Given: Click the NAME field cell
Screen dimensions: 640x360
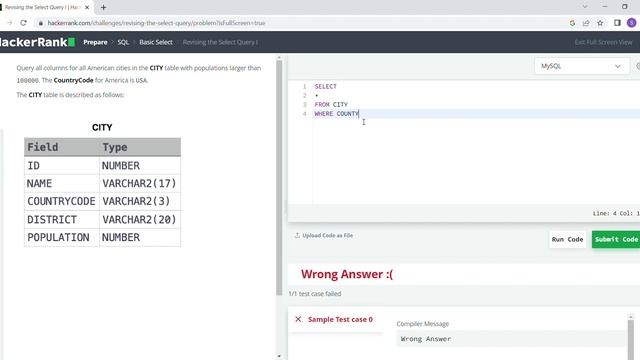Looking at the screenshot, I should tap(62, 184).
